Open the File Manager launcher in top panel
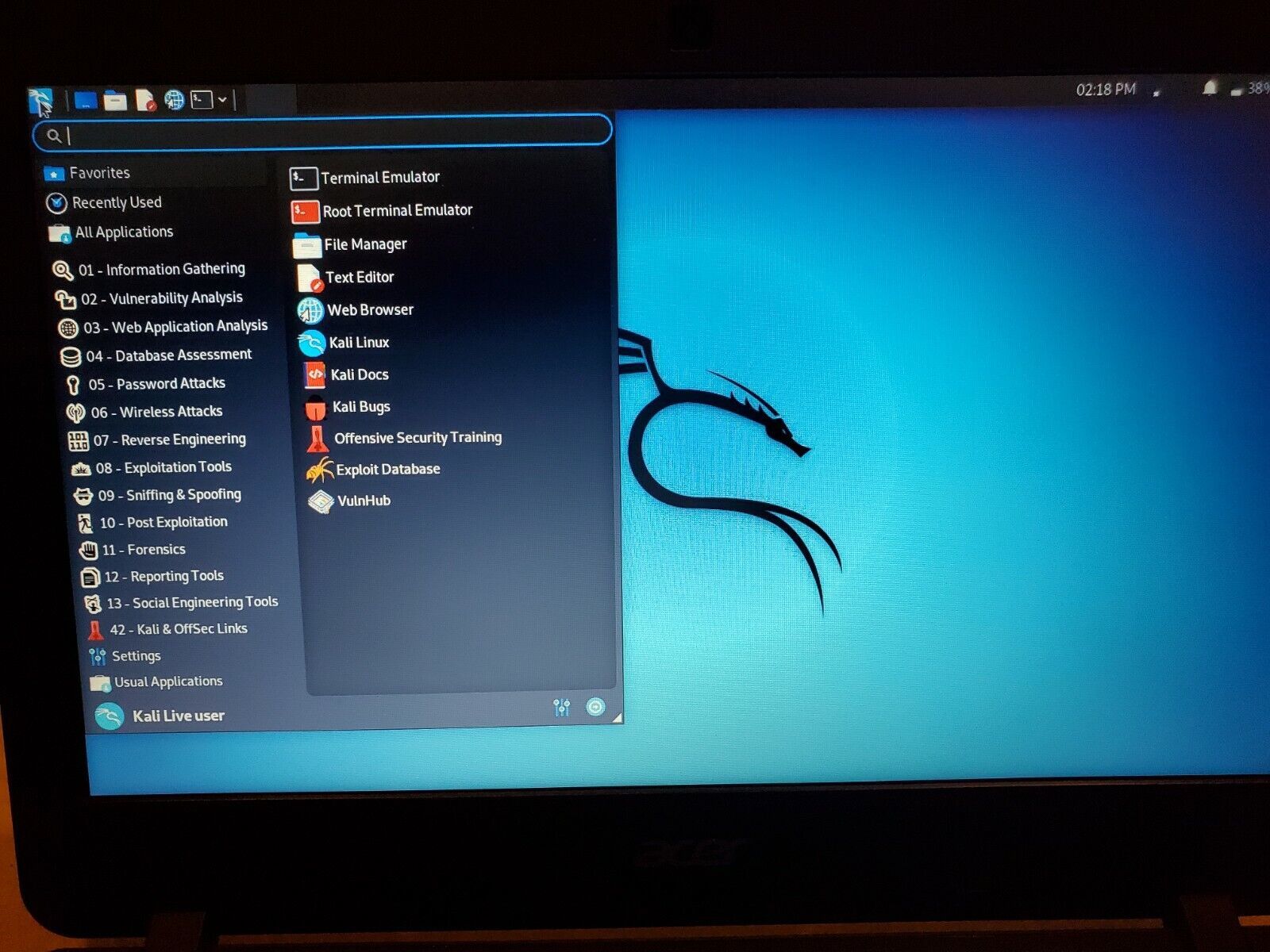This screenshot has height=952, width=1270. coord(115,101)
